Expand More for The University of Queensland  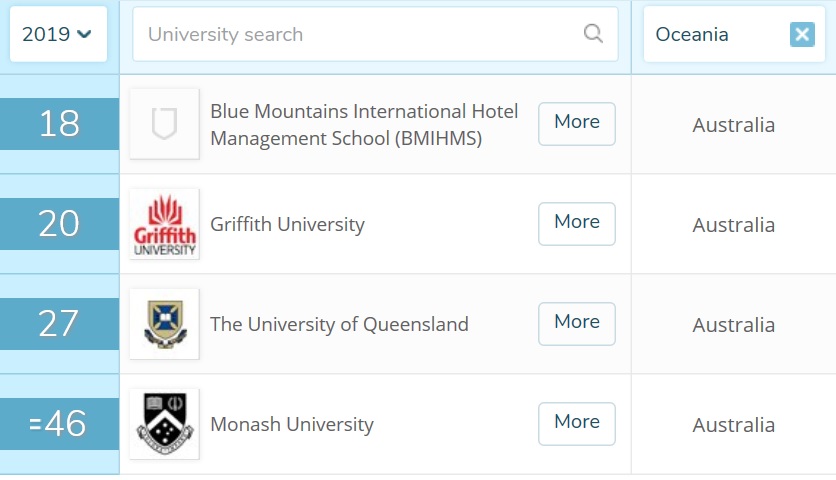click(577, 323)
